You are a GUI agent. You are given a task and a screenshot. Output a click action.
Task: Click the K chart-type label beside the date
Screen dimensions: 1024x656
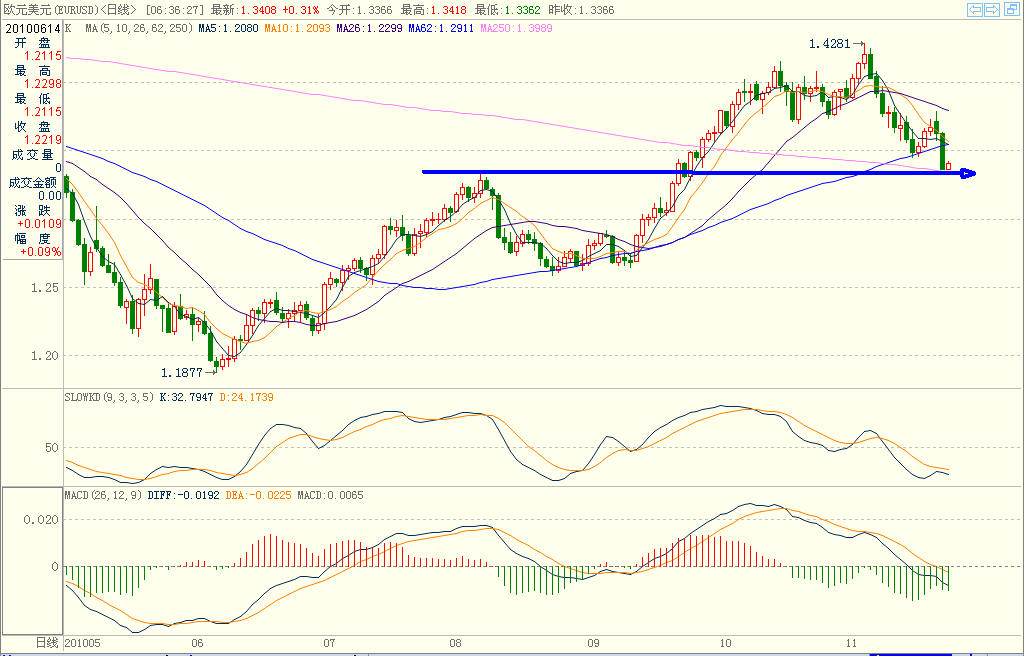[69, 29]
